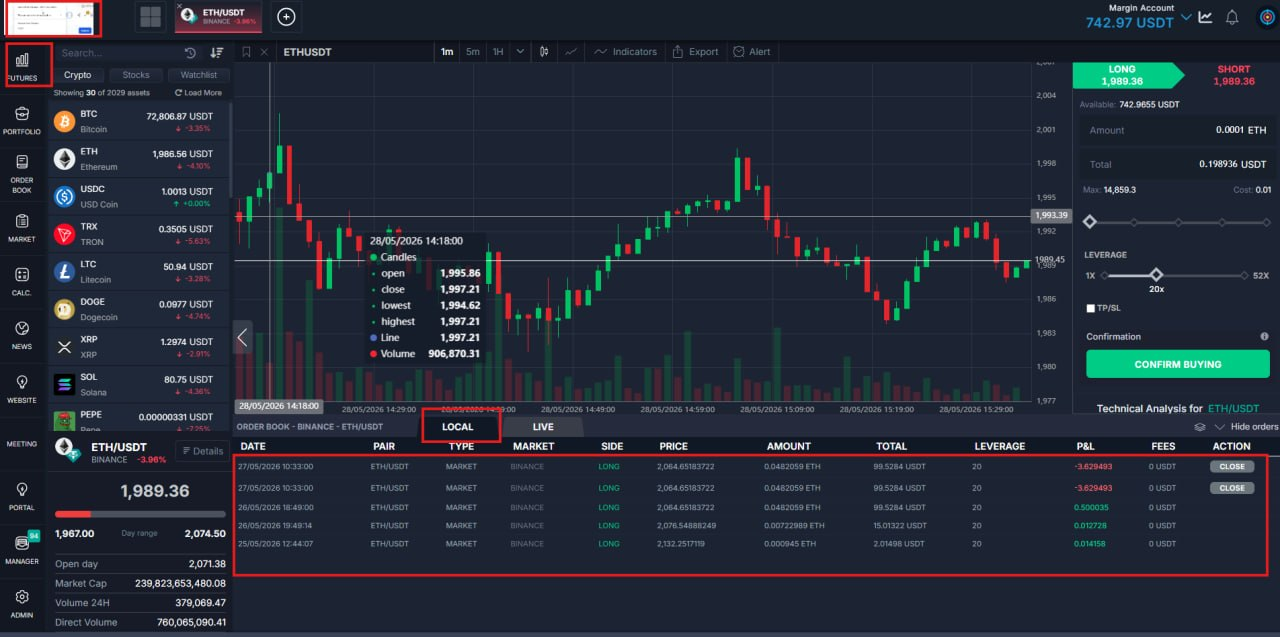Close the first ETH/USDT long position

point(1232,467)
